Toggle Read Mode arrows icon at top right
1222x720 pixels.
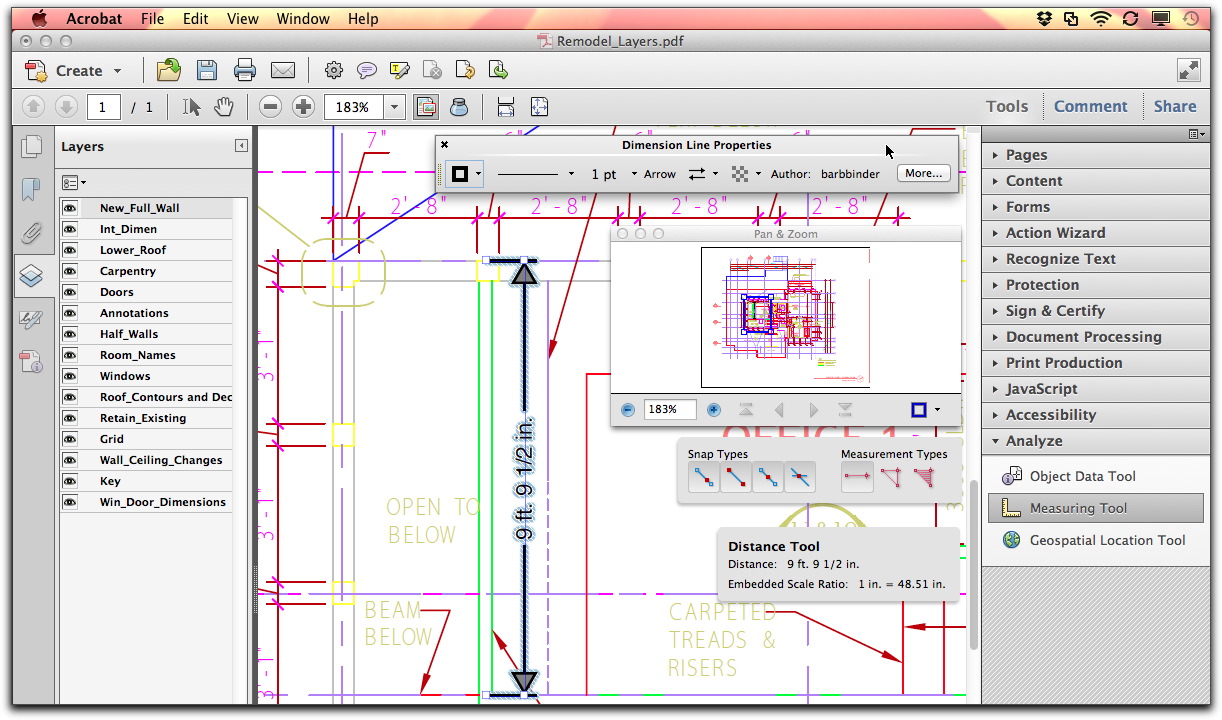(1189, 70)
